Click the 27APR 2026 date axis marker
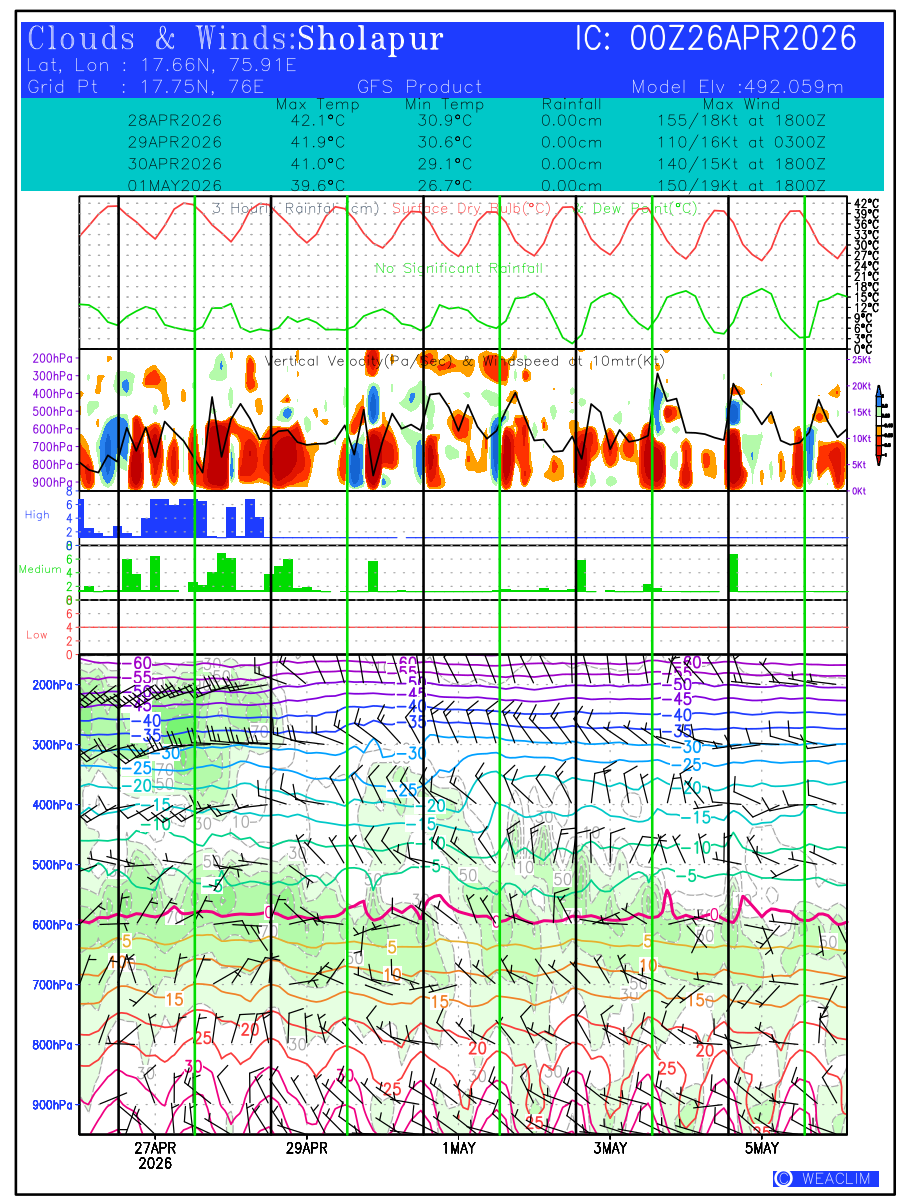900x1200 pixels. (156, 1155)
